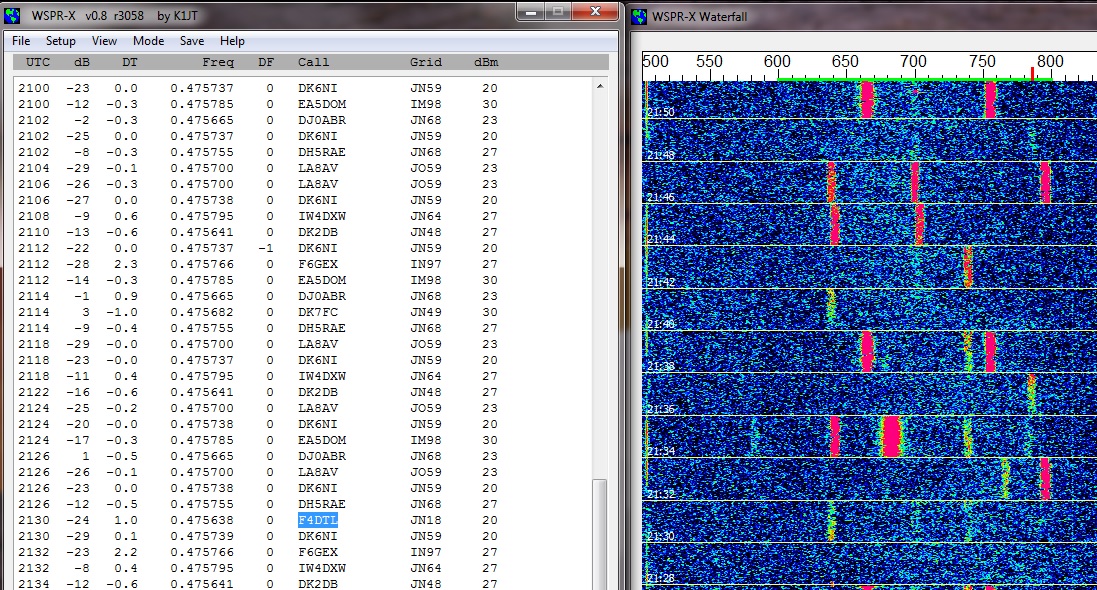Open the Save menu
This screenshot has height=590, width=1097.
(192, 41)
